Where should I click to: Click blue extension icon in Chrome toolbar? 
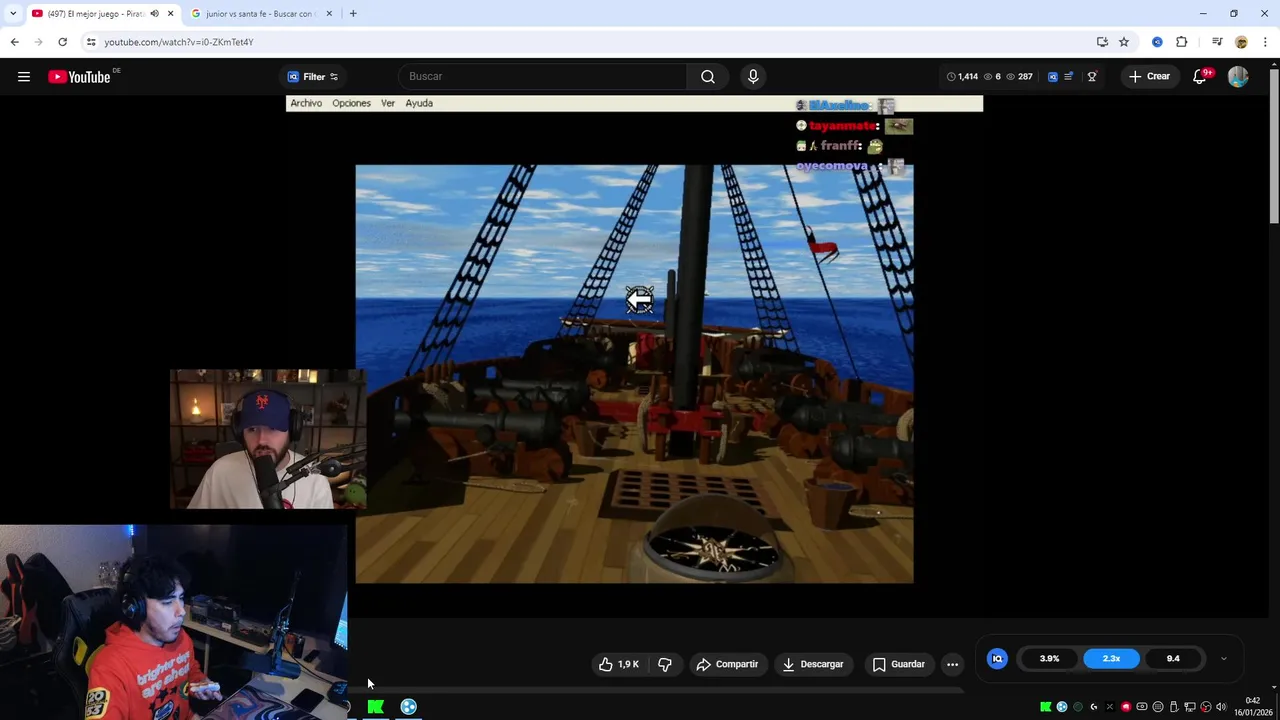(x=1157, y=42)
